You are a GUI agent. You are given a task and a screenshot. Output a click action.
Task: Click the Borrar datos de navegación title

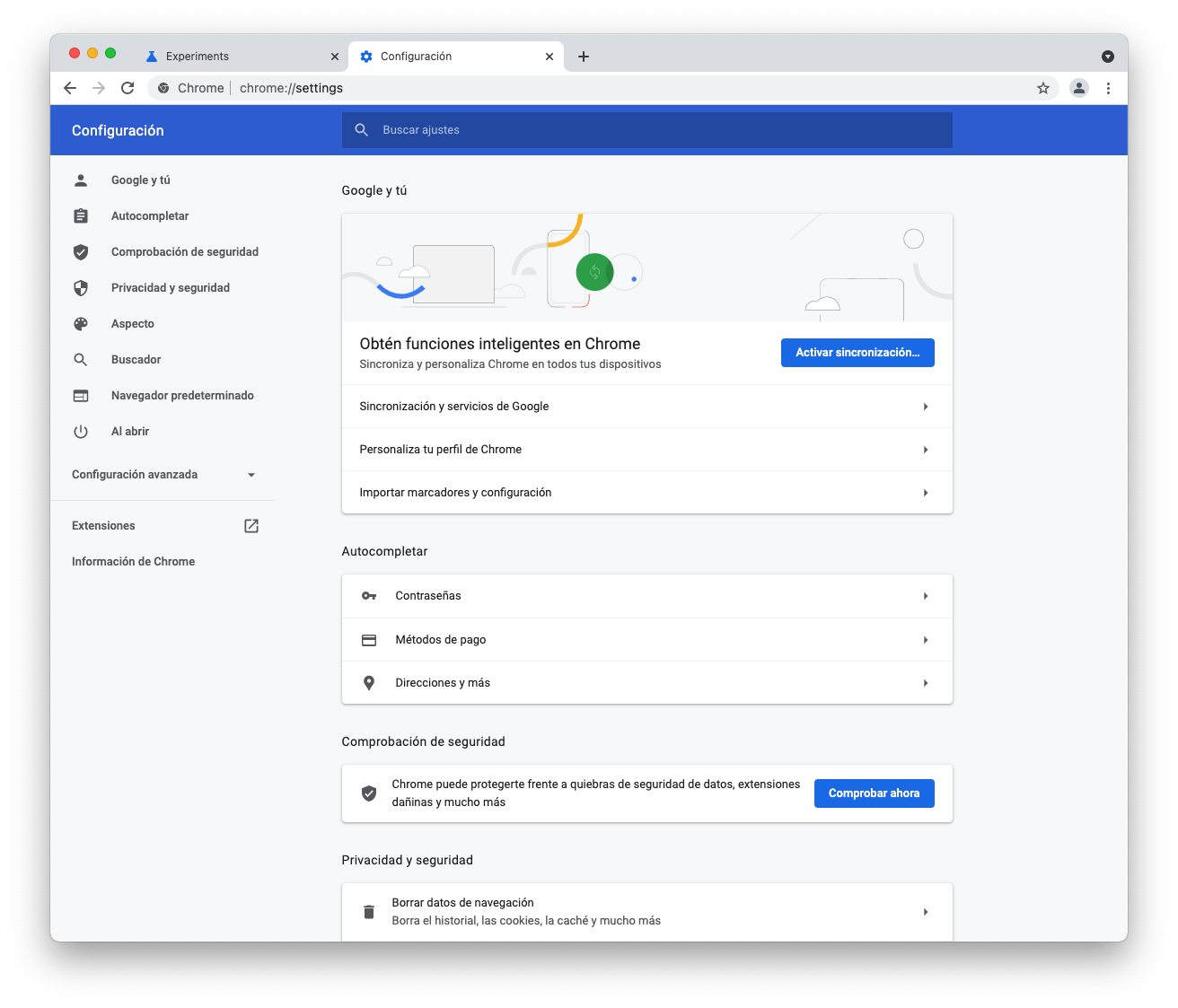(x=462, y=903)
